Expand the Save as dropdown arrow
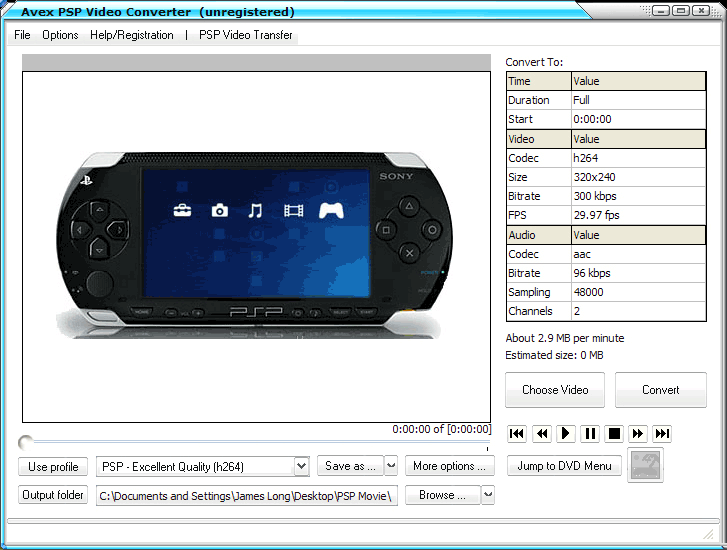Viewport: 727px width, 550px height. [391, 466]
